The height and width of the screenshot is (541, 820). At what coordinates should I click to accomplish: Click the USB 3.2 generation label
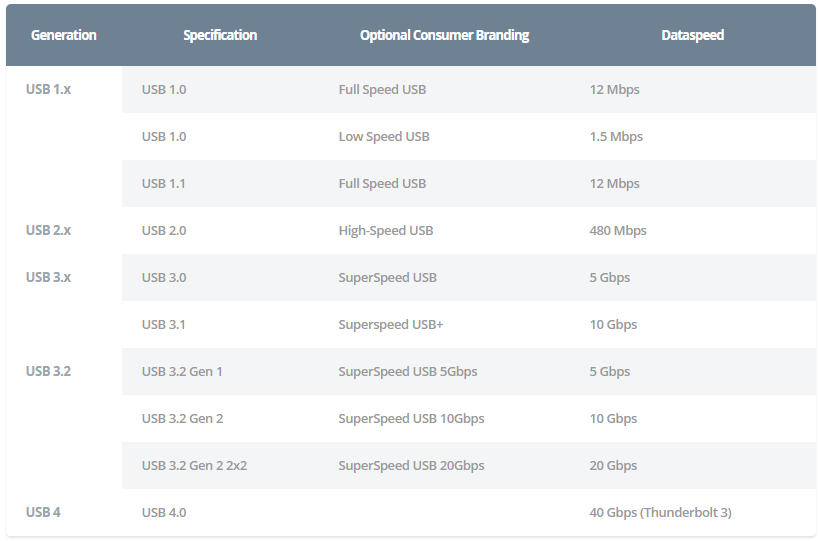click(x=48, y=371)
